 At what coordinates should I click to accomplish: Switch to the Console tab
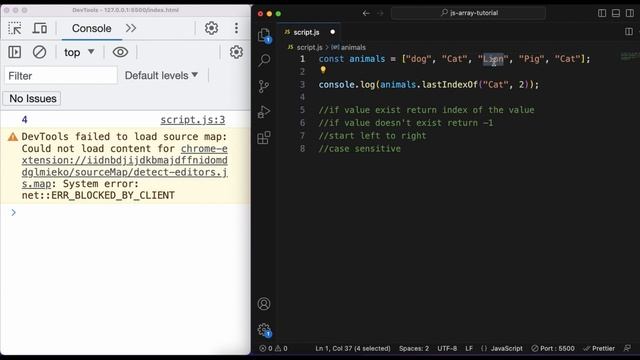point(91,28)
